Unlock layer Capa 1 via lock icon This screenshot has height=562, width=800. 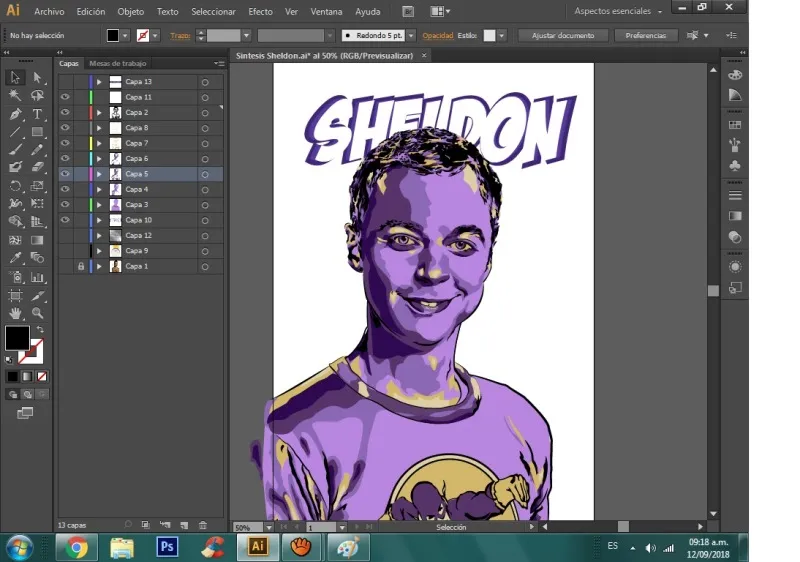pyautogui.click(x=81, y=267)
